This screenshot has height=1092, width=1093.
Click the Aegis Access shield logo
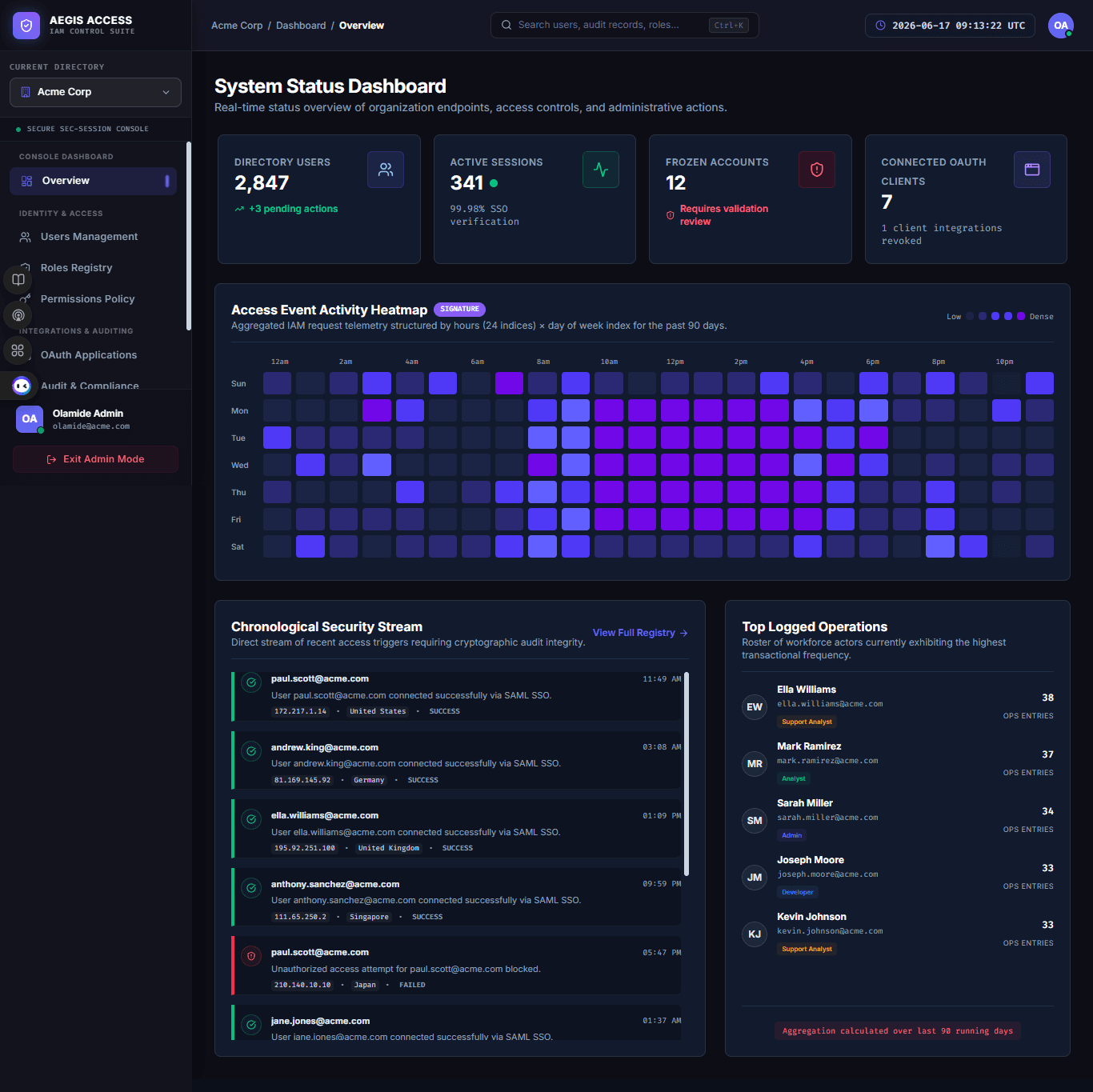(x=26, y=26)
